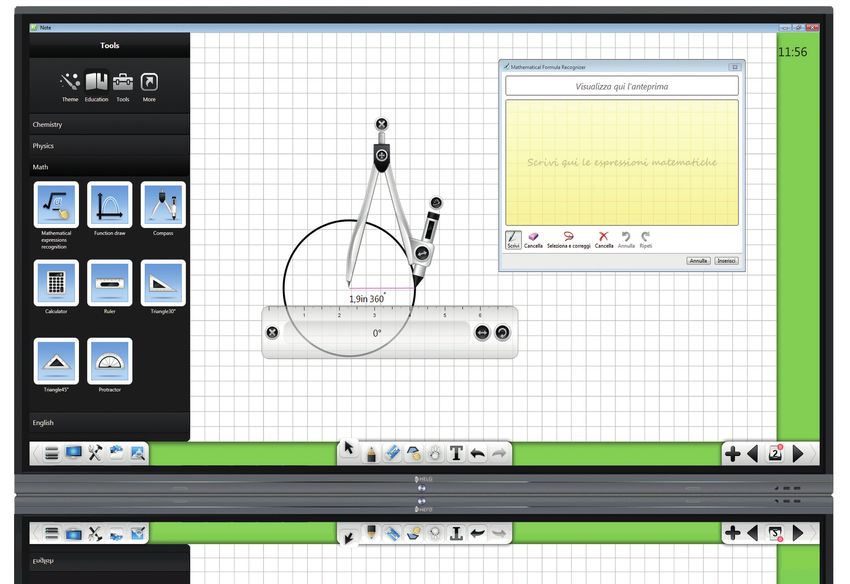The height and width of the screenshot is (584, 850).
Task: Select the tool left of the hand icon
Action: pyautogui.click(x=414, y=453)
